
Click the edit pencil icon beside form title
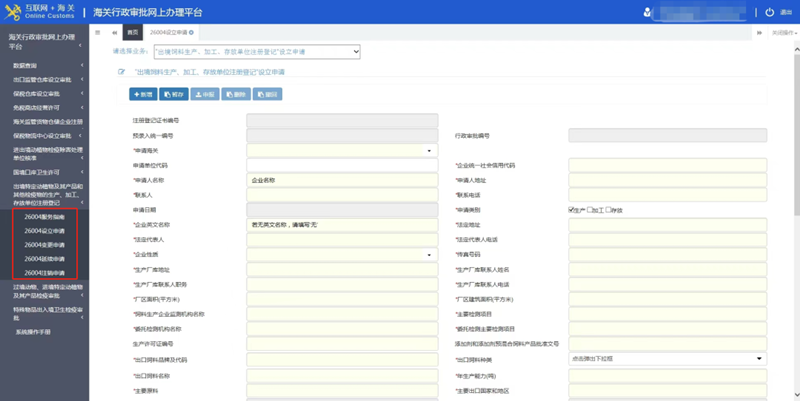click(121, 72)
